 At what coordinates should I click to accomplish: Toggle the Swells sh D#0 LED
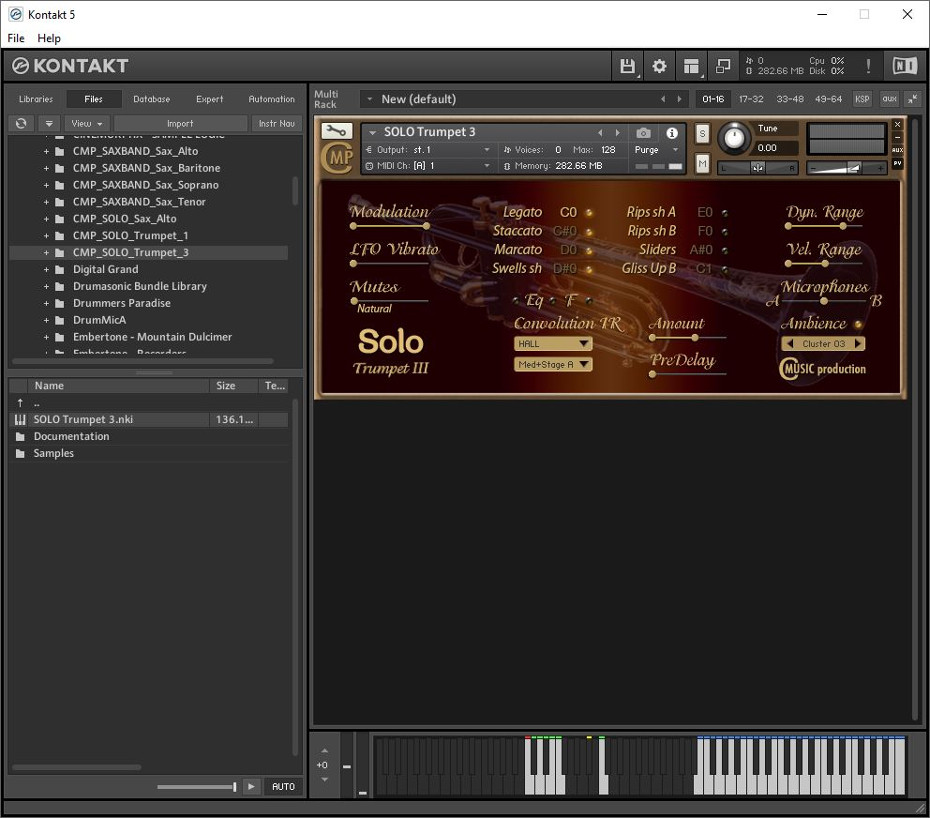(x=589, y=269)
